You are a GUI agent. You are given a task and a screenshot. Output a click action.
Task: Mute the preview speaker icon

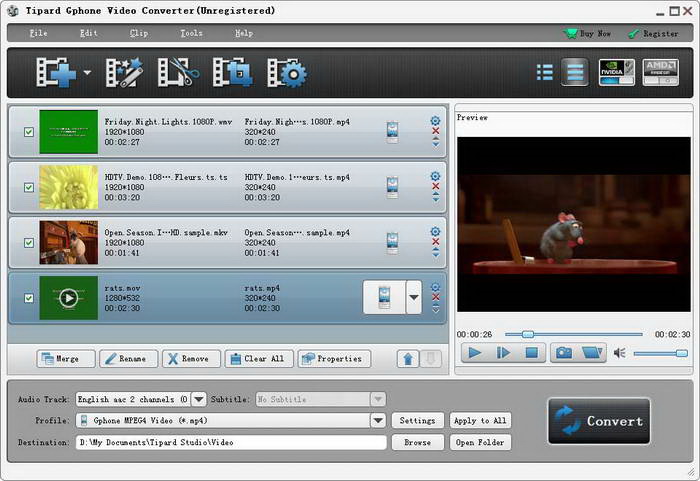[x=619, y=353]
